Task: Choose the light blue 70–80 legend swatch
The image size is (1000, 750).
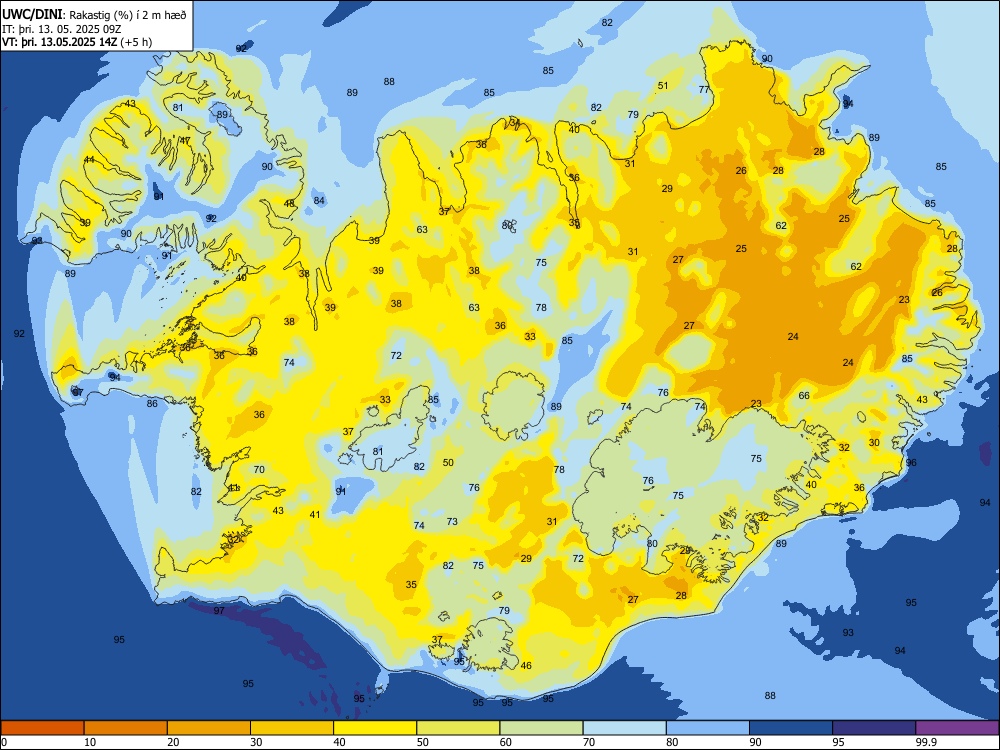Action: click(625, 728)
